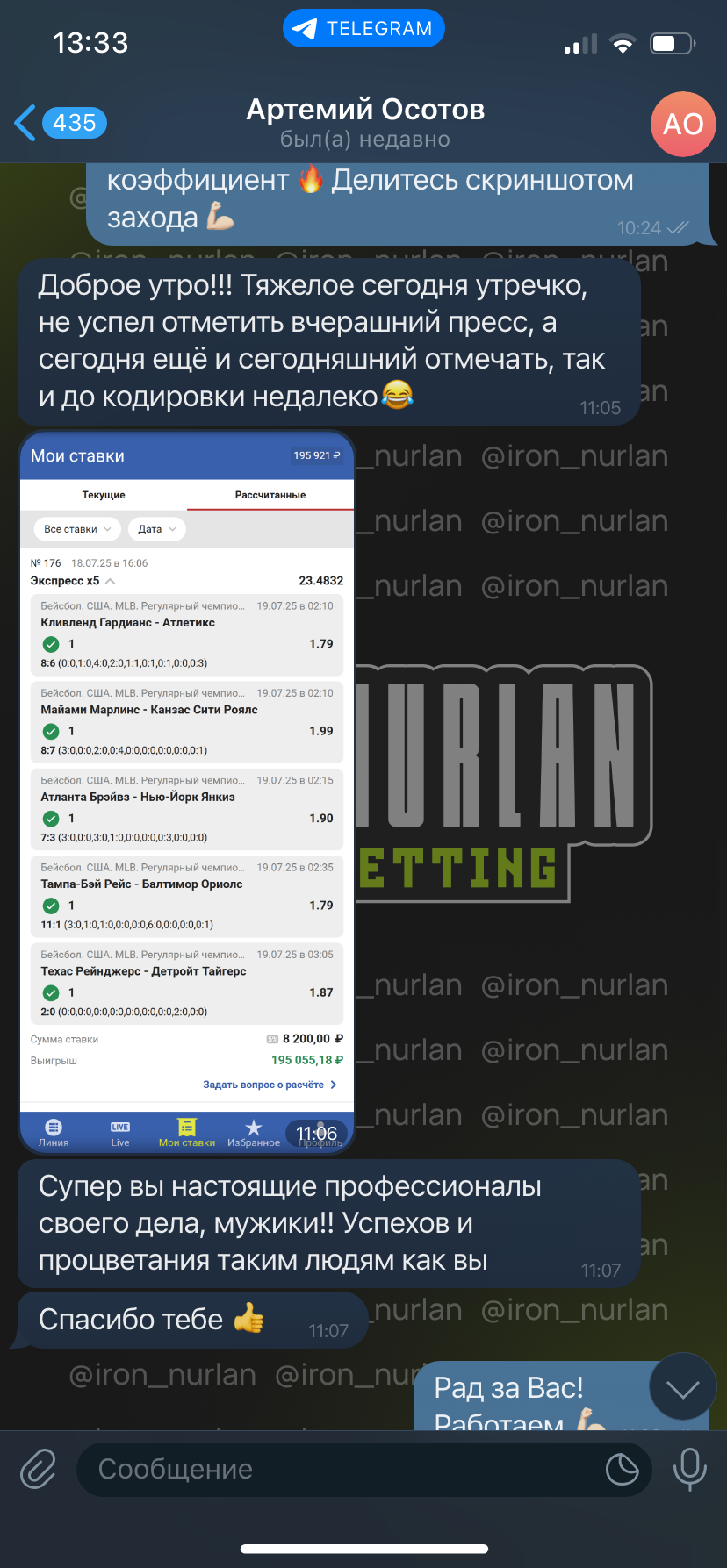Tap Атланта Брэйвз - Нью-Йорк Янкиз row
727x1568 pixels.
(186, 808)
